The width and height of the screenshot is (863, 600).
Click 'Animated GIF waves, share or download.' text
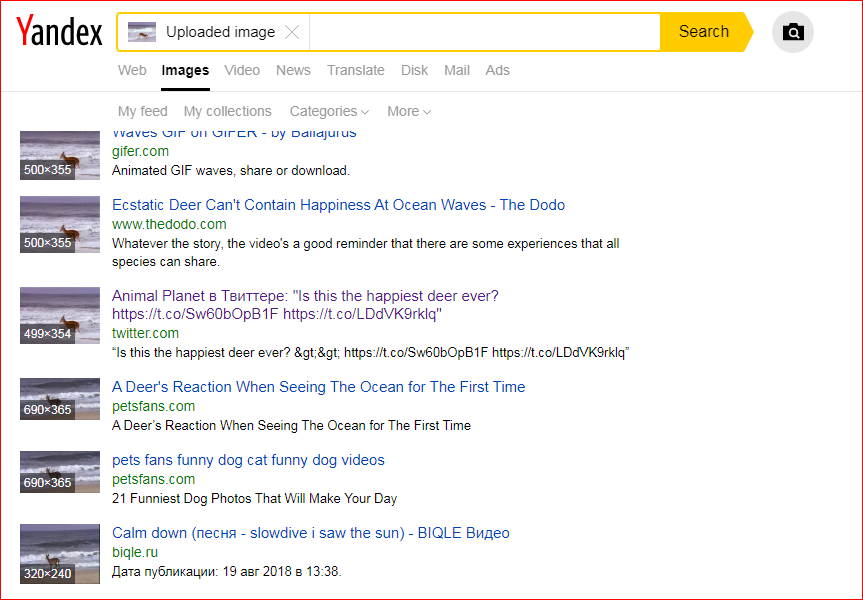pos(231,171)
